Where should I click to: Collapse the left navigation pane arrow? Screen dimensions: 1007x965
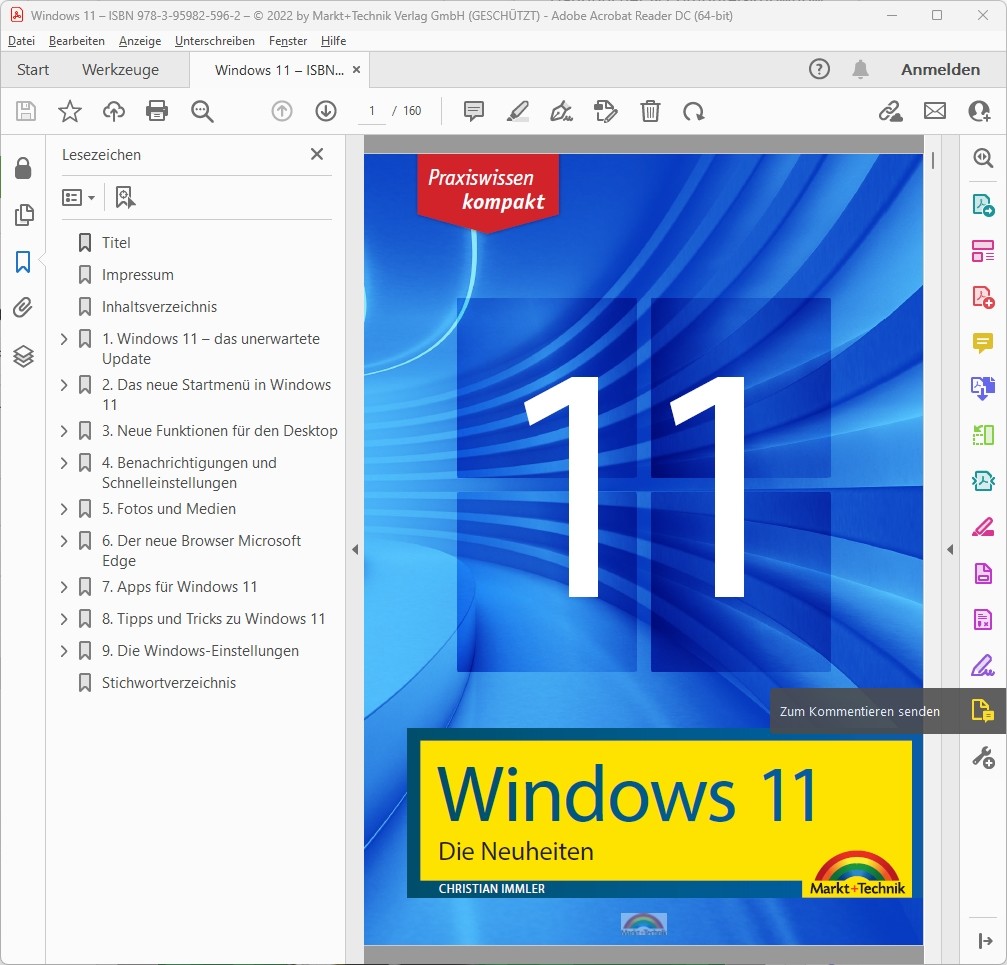(x=354, y=549)
